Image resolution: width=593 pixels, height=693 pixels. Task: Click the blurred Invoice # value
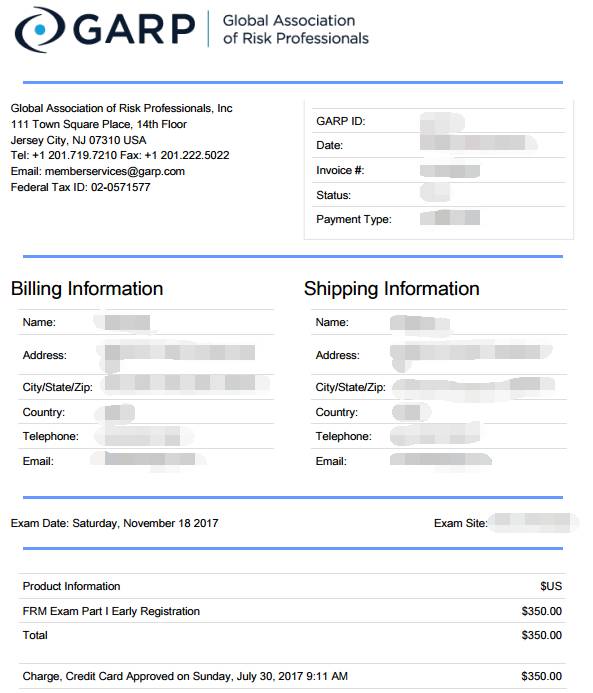click(450, 171)
